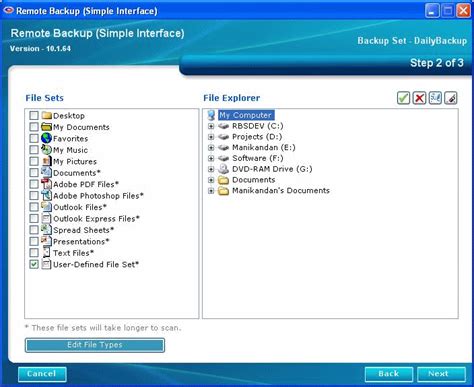Check the Desktop file set checkbox
Viewport: 474px width, 387px height.
pyautogui.click(x=34, y=116)
